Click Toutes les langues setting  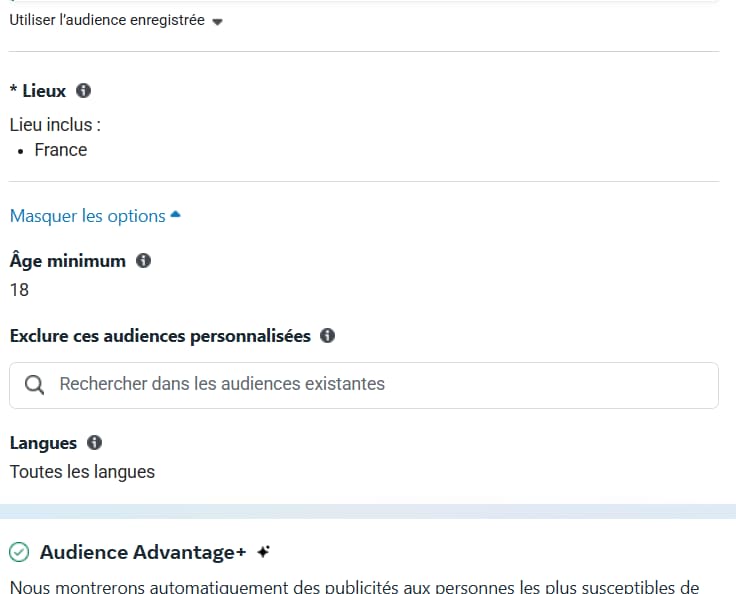(82, 472)
